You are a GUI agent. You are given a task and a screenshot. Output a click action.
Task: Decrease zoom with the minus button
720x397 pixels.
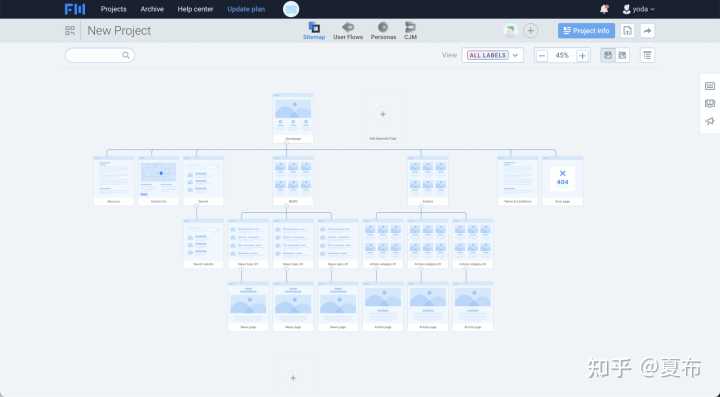tap(541, 56)
